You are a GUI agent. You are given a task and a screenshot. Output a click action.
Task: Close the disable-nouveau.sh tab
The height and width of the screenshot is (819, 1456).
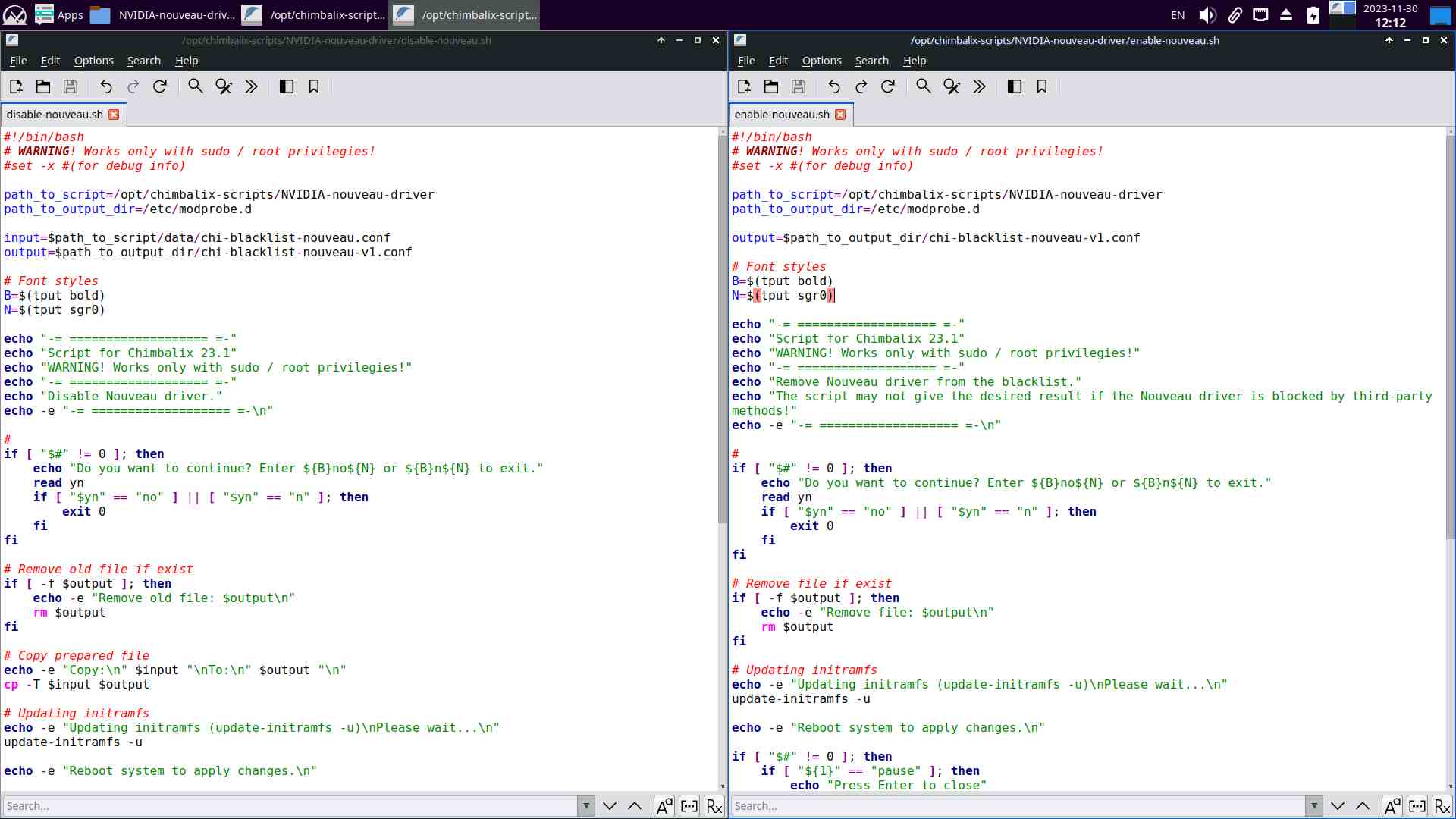click(x=114, y=115)
